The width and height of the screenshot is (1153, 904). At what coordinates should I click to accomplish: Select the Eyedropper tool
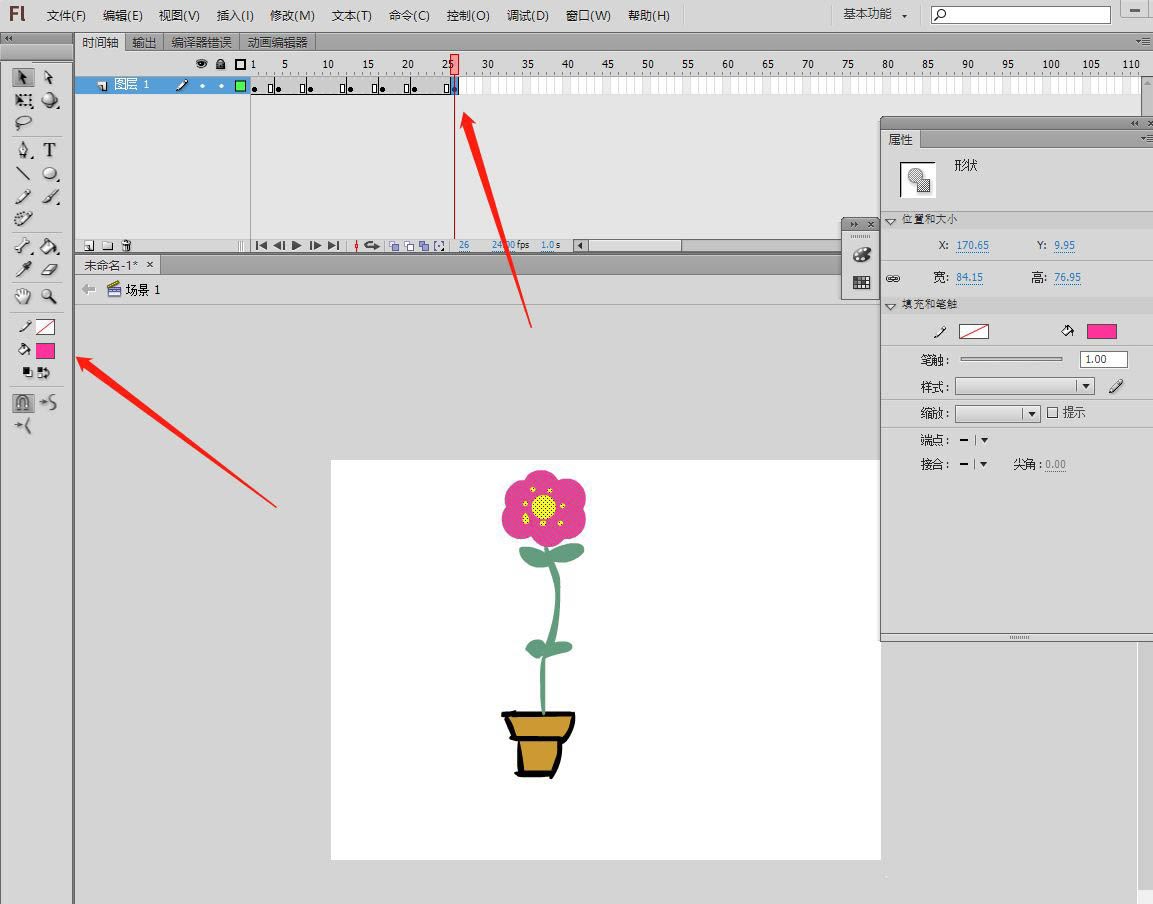tap(23, 269)
